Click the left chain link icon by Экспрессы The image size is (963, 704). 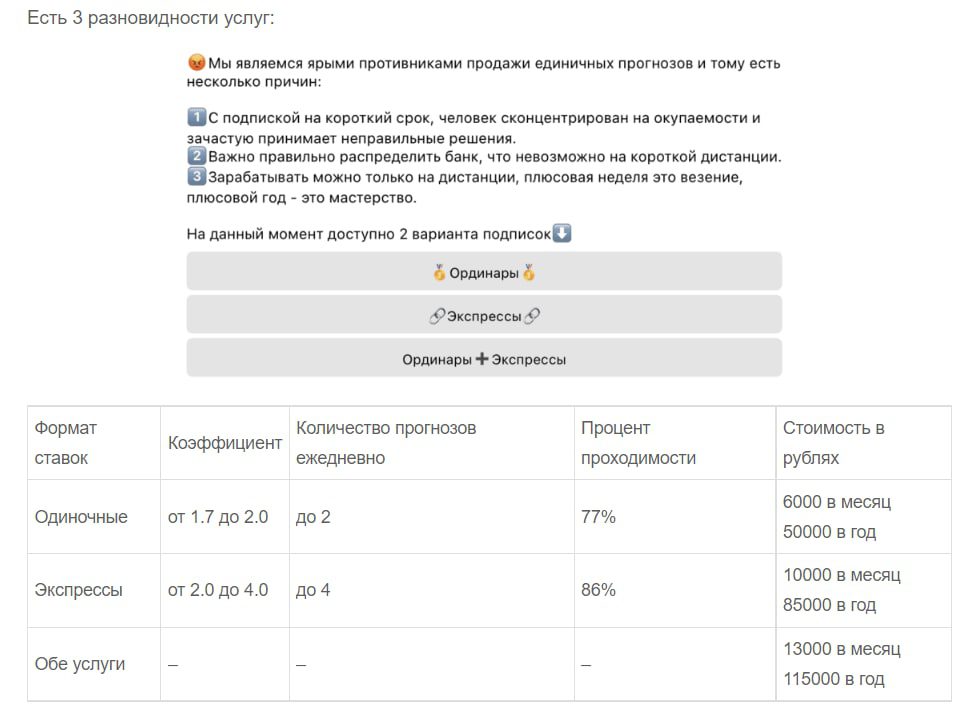pyautogui.click(x=436, y=316)
